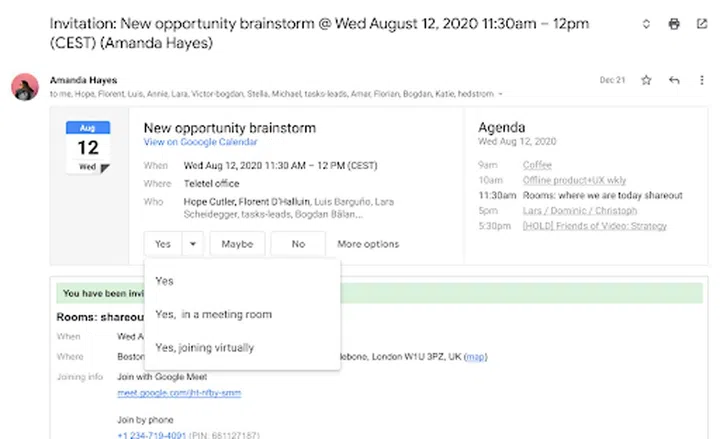Screen dimensions: 720x439
Task: Select 'Yes, joining virtually' option
Action: (204, 348)
